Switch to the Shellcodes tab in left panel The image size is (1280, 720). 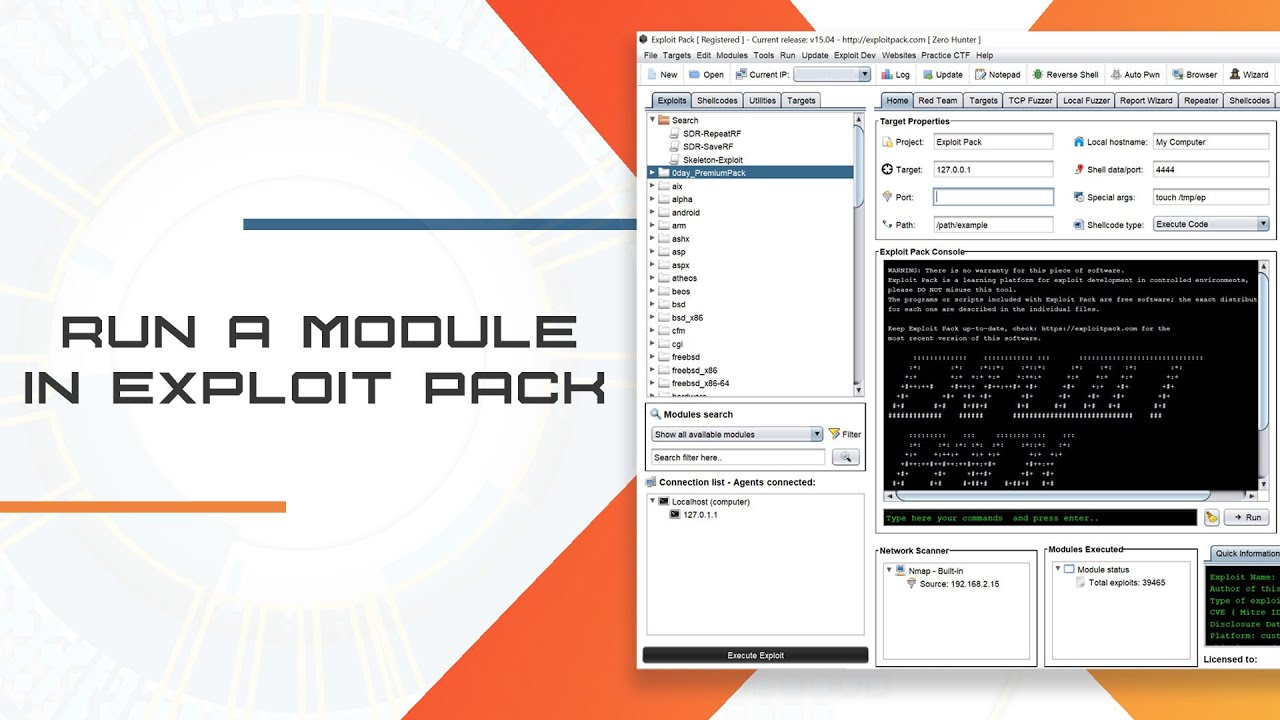pyautogui.click(x=717, y=100)
